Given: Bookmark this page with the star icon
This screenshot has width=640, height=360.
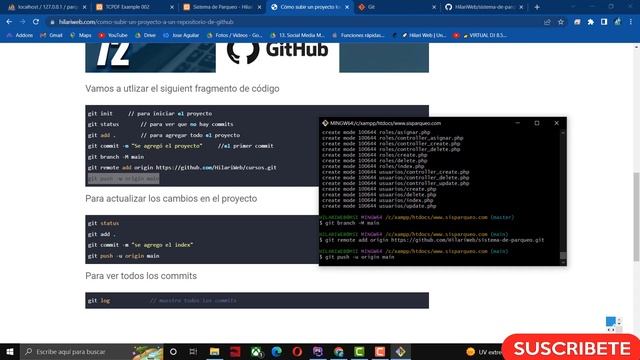Looking at the screenshot, I should (561, 22).
